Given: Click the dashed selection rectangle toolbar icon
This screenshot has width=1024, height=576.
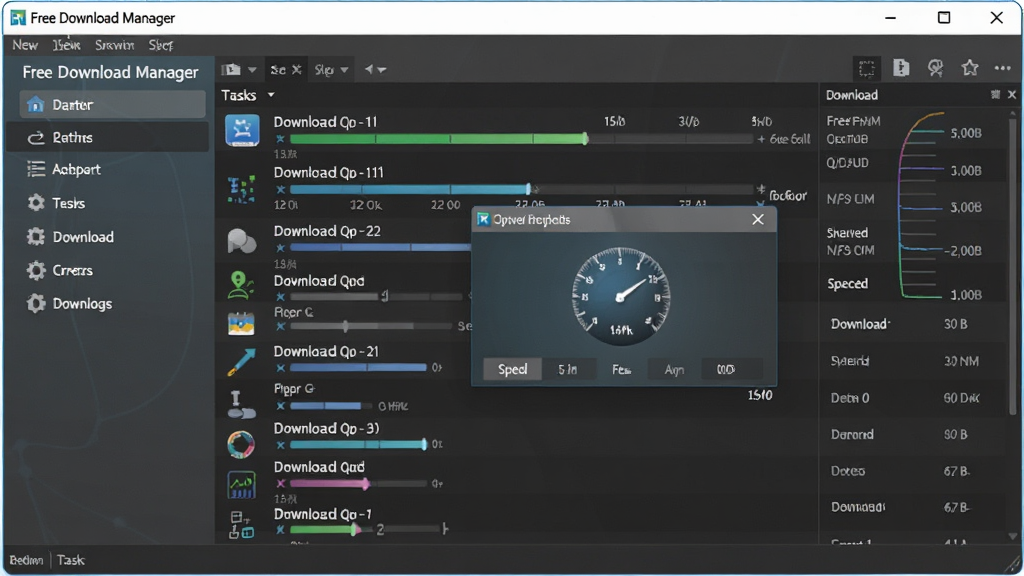Looking at the screenshot, I should 867,69.
